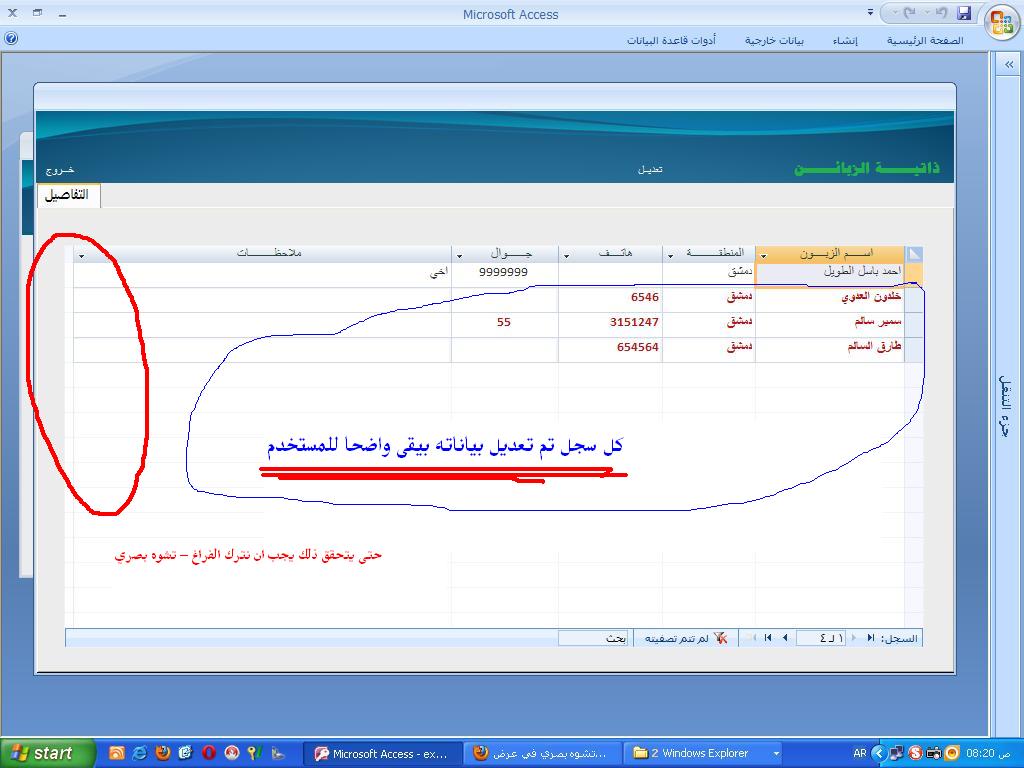Screen dimensions: 1024x768
Task: Launch Opera from quick launch bar
Action: pos(209,753)
